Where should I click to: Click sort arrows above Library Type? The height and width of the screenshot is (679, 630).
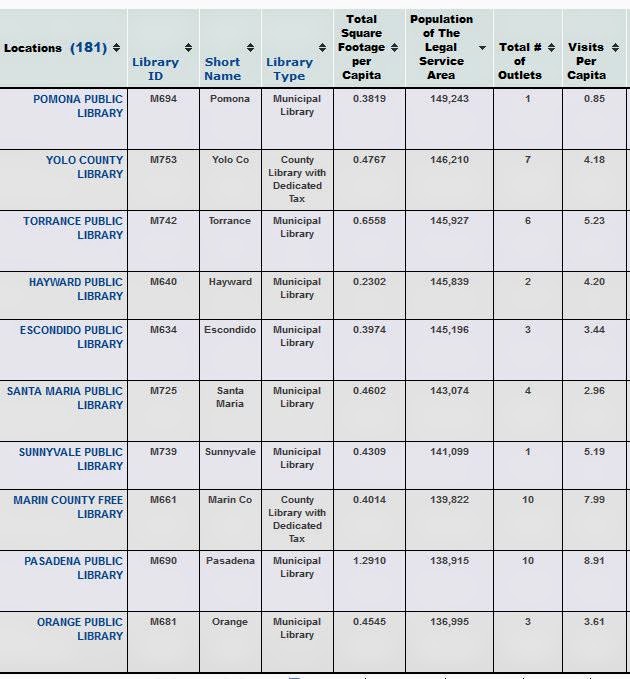point(322,48)
